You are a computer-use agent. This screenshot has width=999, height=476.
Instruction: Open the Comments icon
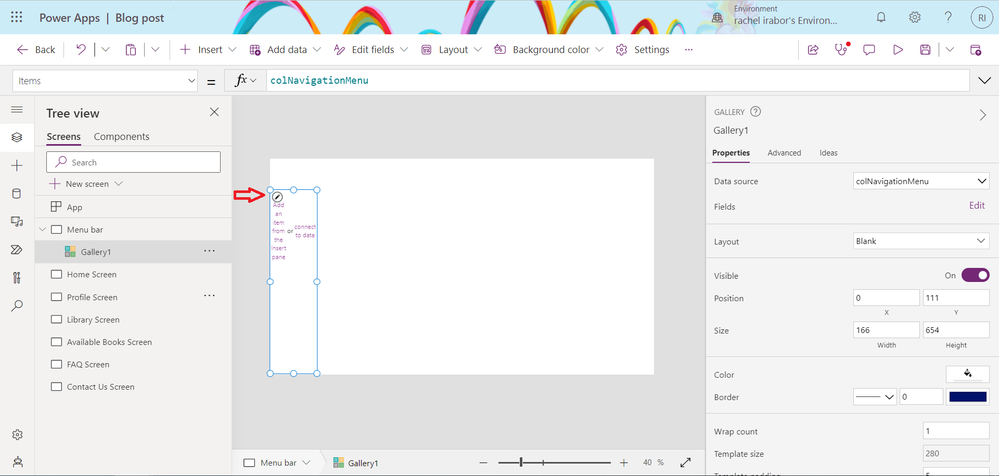[x=869, y=50]
